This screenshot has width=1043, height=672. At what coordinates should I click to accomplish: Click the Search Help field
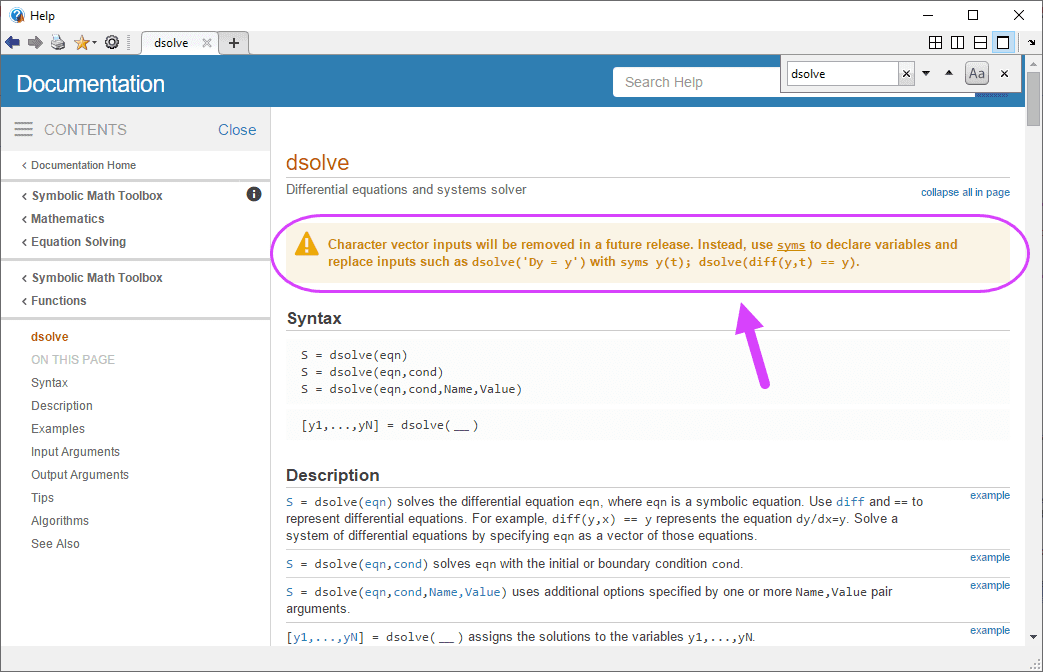696,82
